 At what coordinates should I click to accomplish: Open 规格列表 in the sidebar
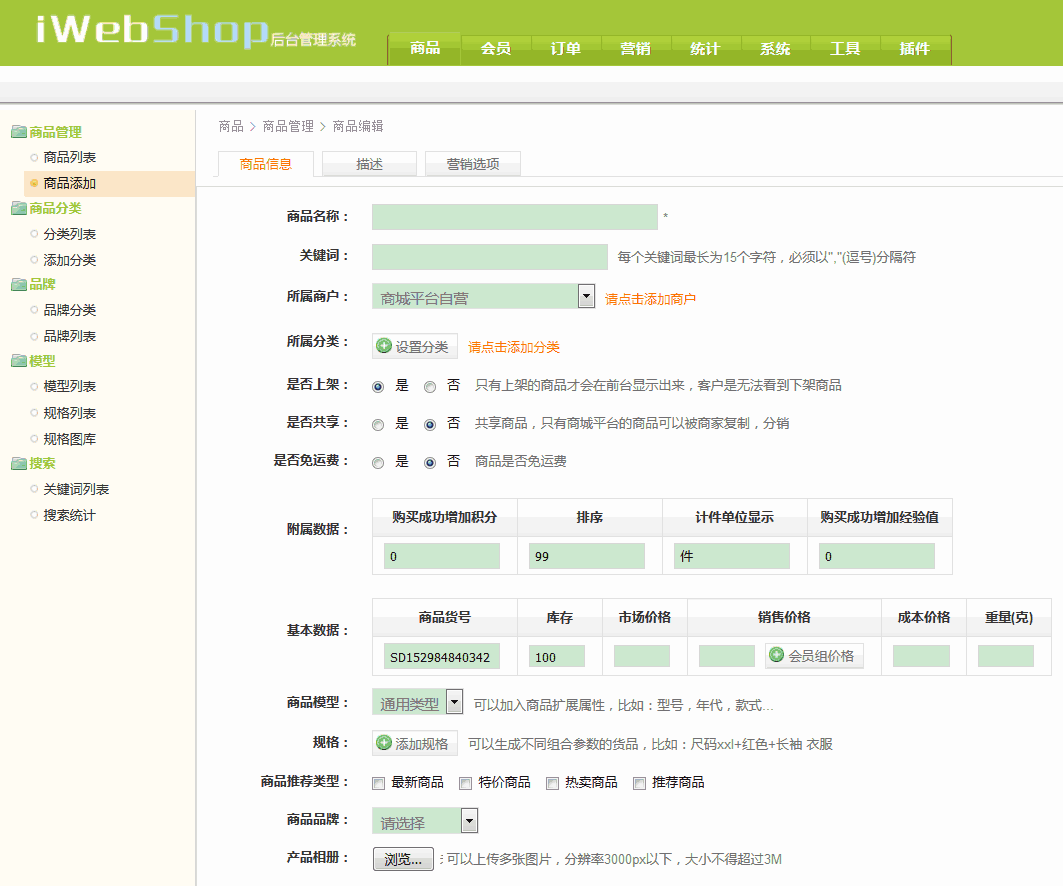coord(70,413)
